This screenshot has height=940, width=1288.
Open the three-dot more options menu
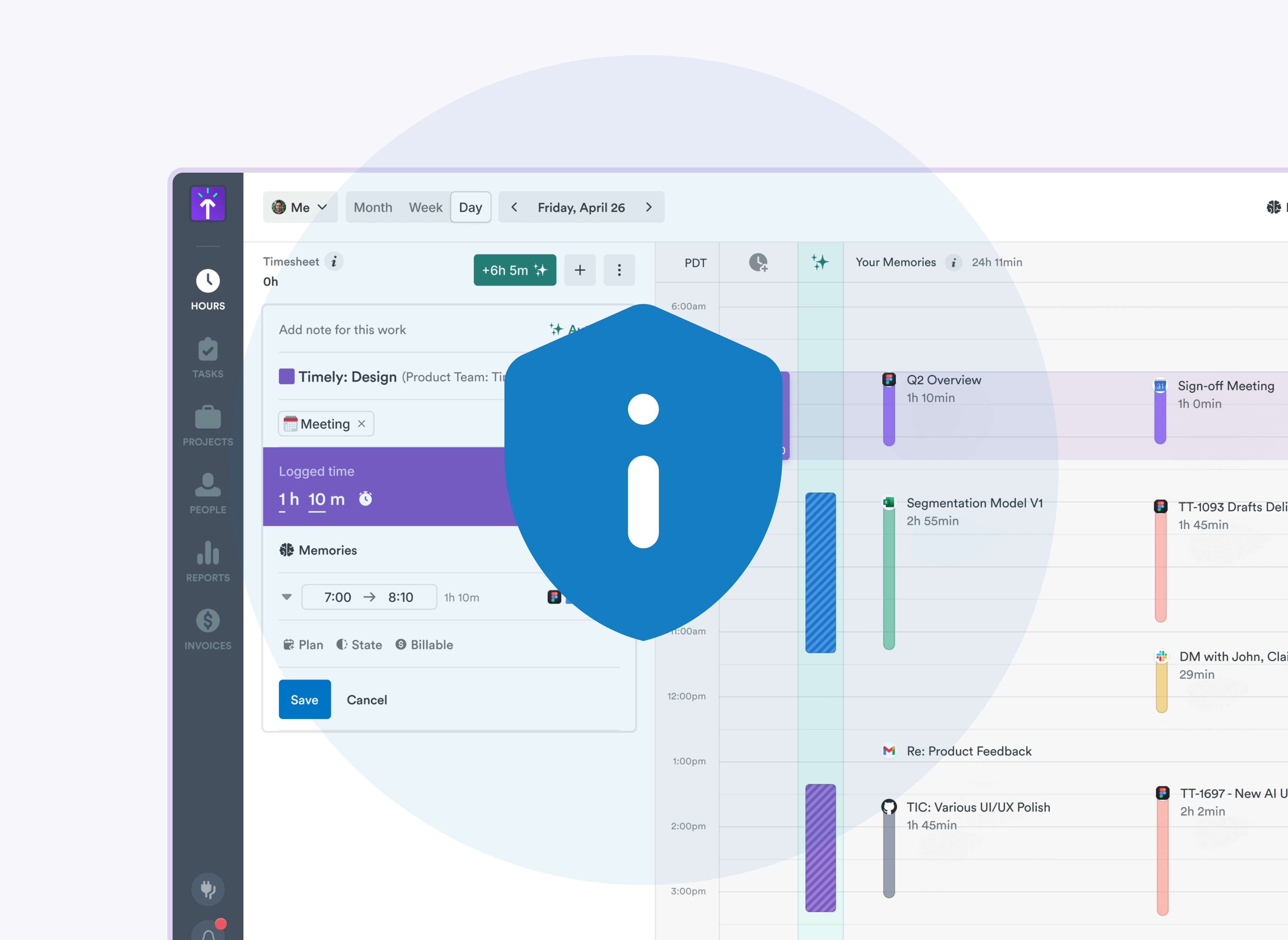click(619, 270)
